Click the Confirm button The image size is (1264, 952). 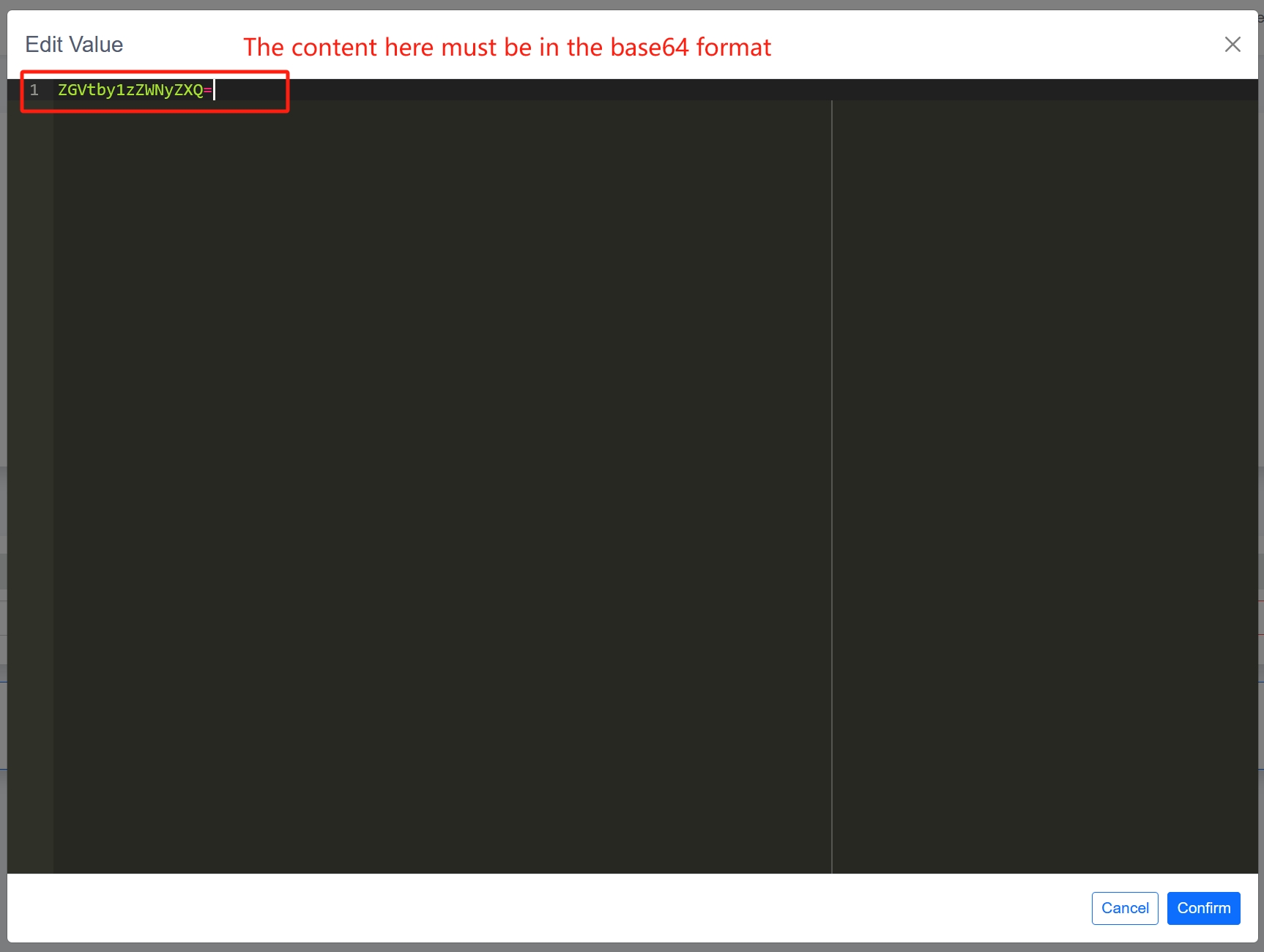tap(1203, 908)
